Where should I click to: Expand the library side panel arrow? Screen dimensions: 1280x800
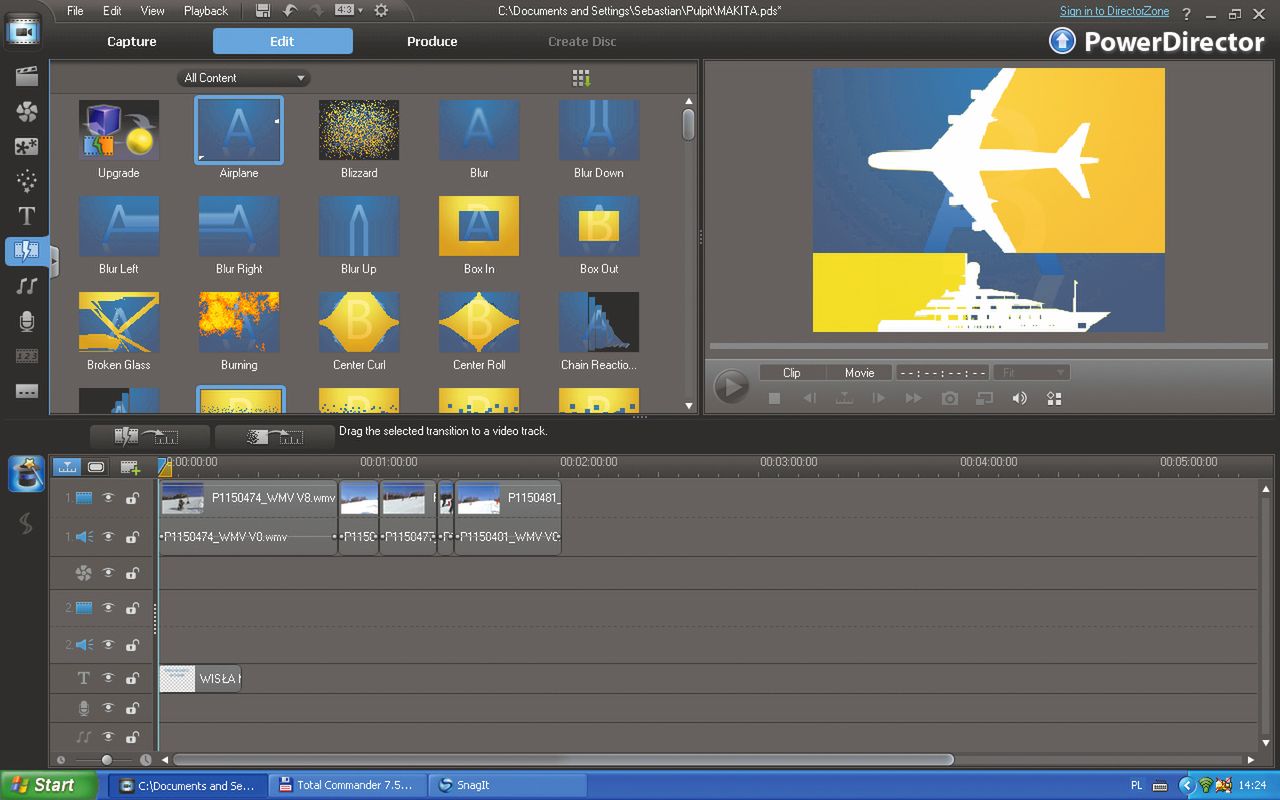54,261
